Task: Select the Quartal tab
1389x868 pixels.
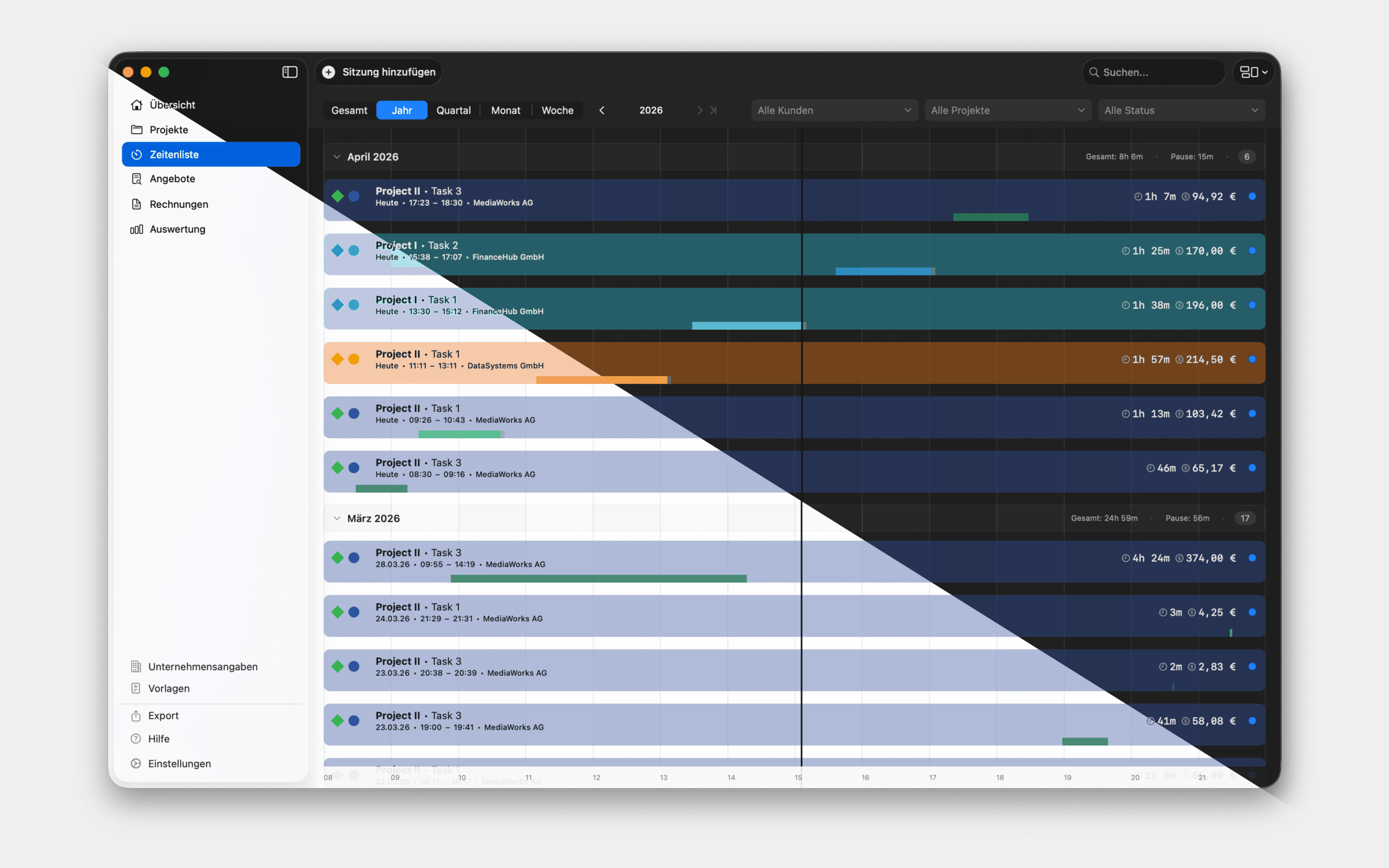Action: pos(453,109)
